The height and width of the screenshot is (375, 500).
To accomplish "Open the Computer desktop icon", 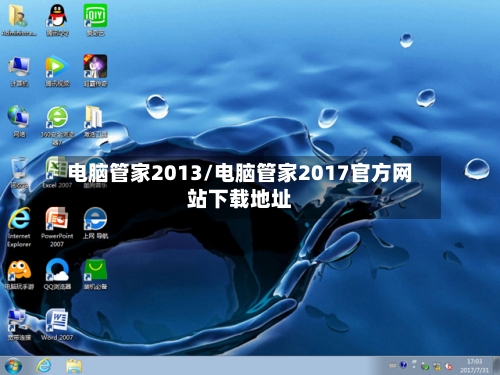I will (19, 71).
